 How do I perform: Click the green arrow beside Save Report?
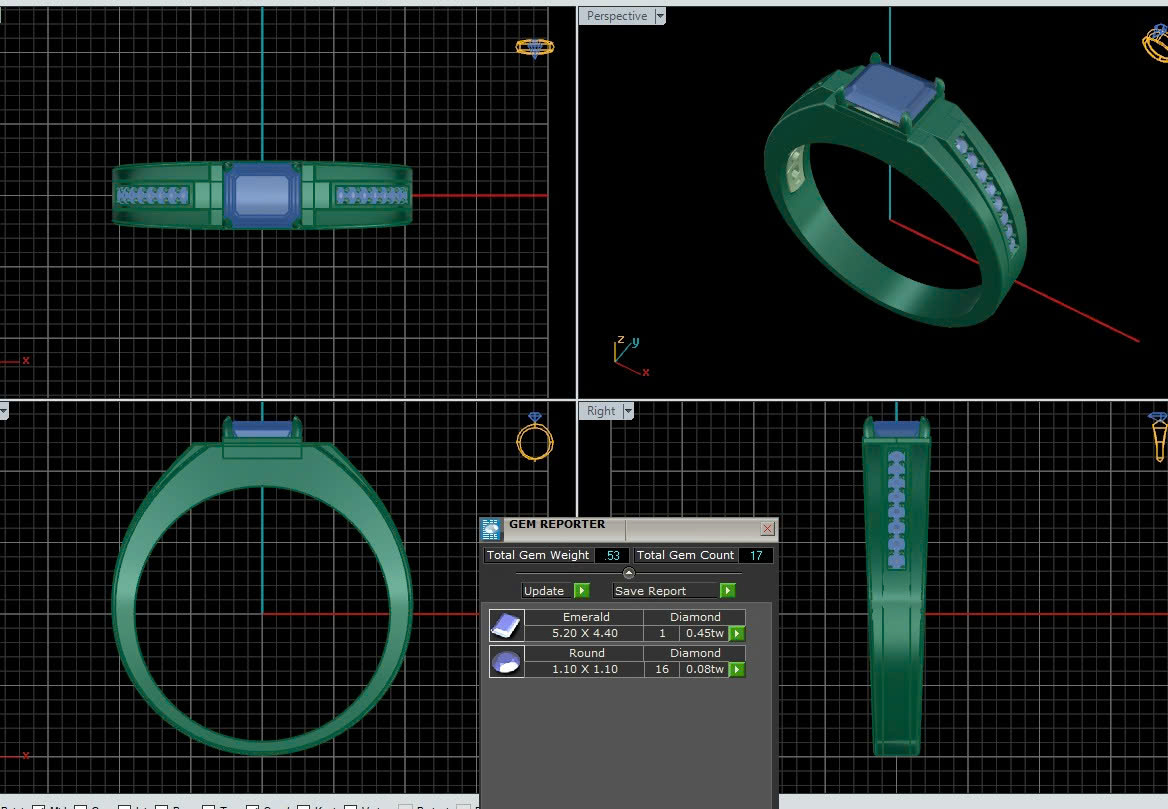pos(727,591)
